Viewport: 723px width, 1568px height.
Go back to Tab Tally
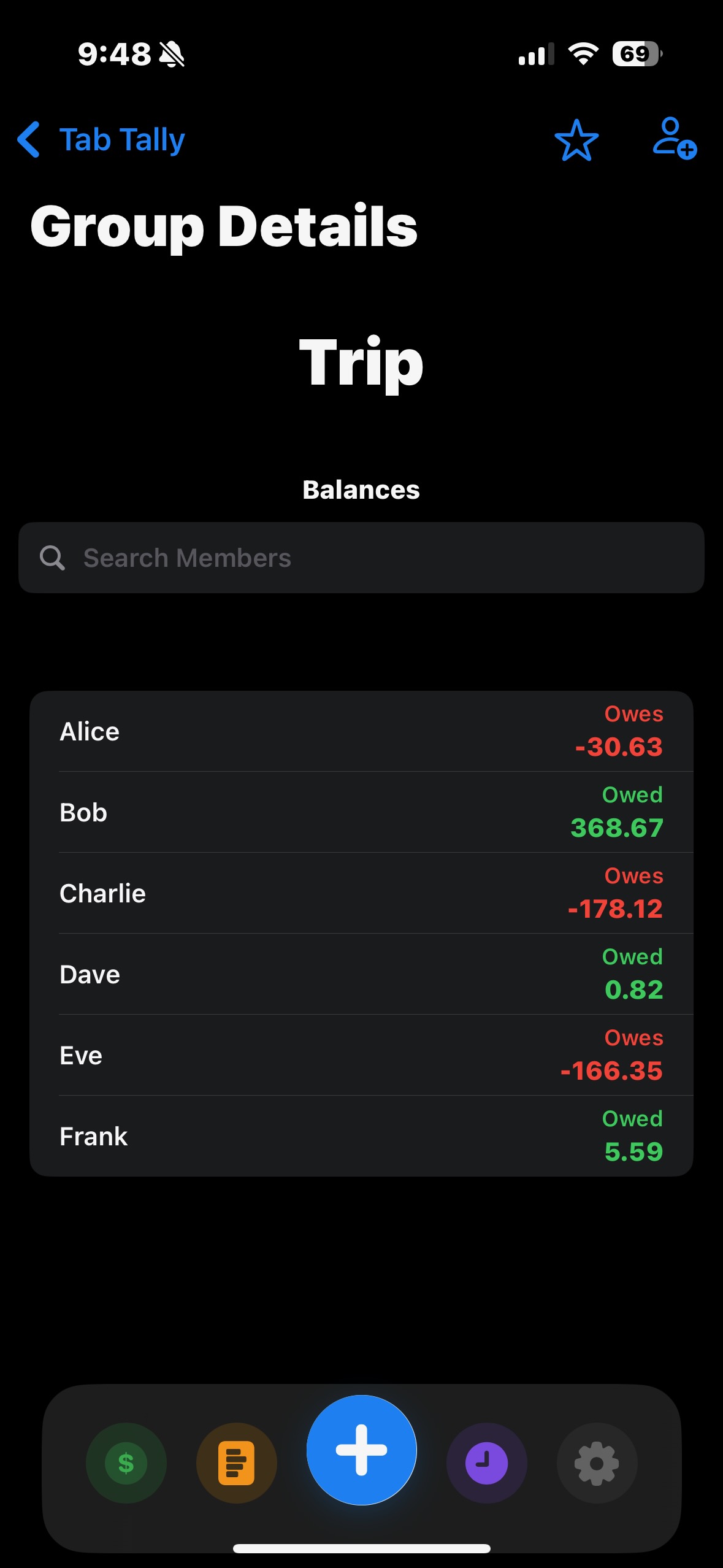click(x=121, y=140)
